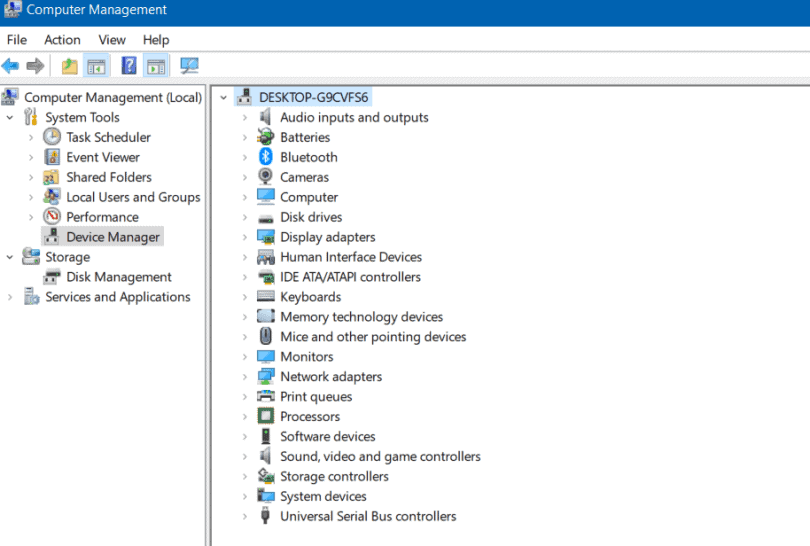Click the folder Up one level icon
This screenshot has height=546, width=810.
click(69, 66)
